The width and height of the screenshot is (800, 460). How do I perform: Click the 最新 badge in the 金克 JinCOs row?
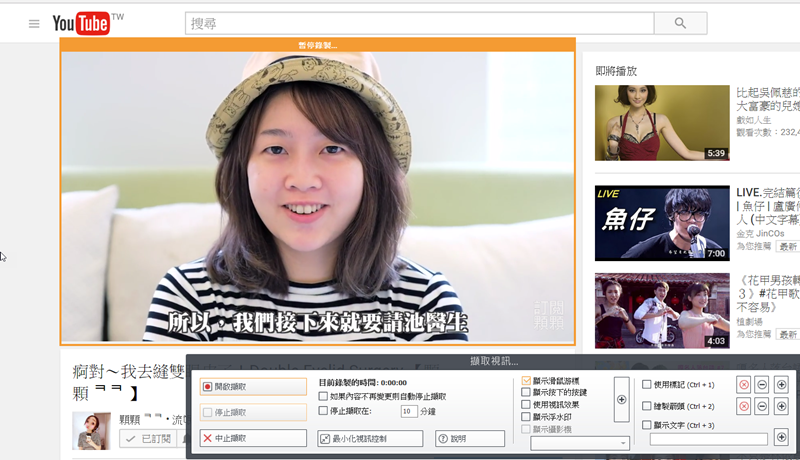[788, 246]
